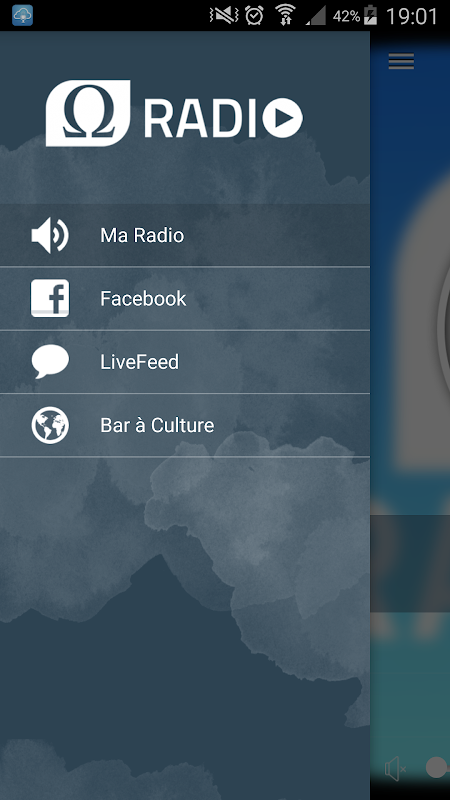Image resolution: width=450 pixels, height=800 pixels.
Task: Tap the RADIO logo text
Action: point(200,118)
